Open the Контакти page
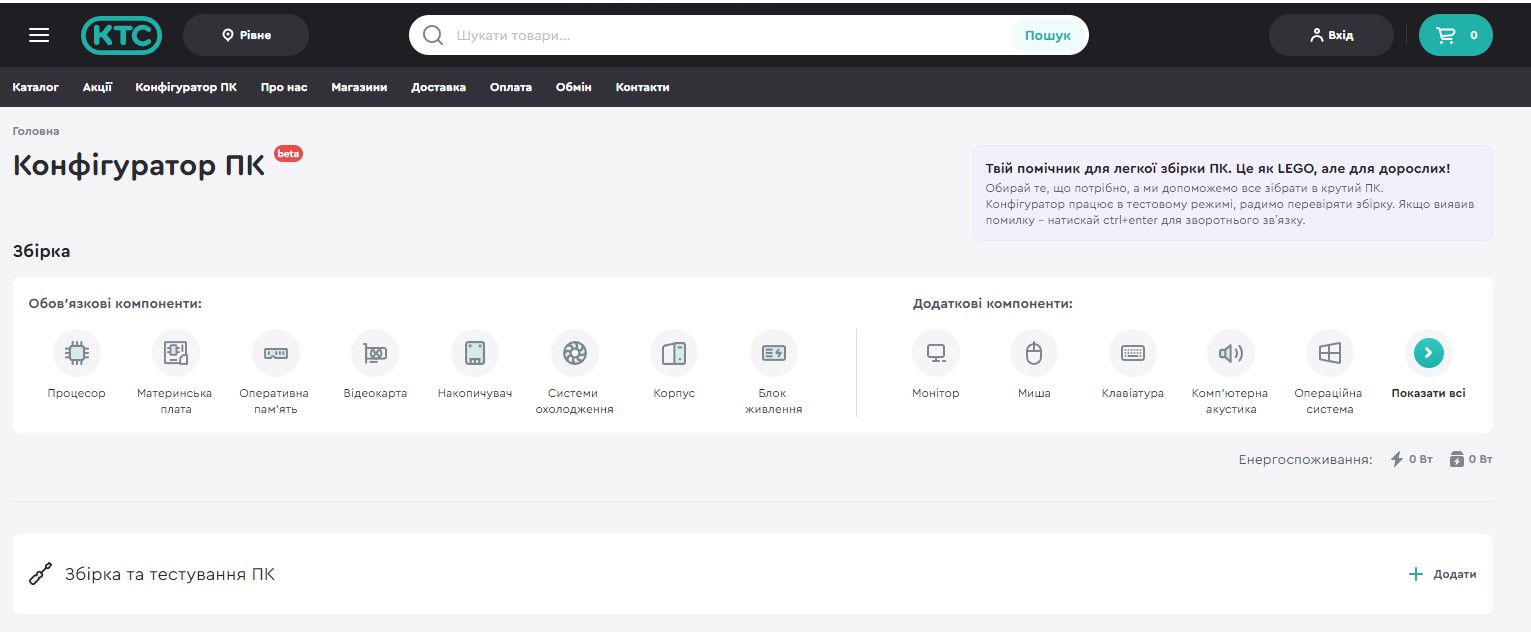1531x632 pixels. pyautogui.click(x=642, y=87)
